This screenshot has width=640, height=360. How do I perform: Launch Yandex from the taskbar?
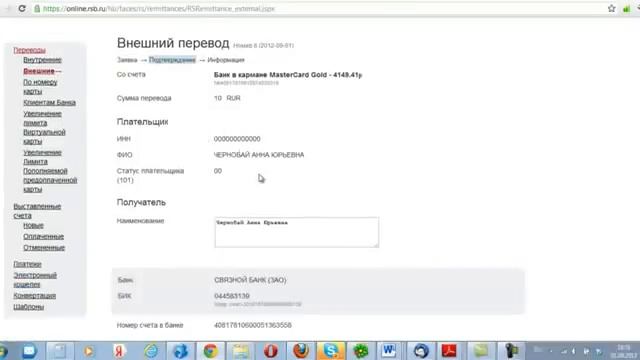coord(119,351)
